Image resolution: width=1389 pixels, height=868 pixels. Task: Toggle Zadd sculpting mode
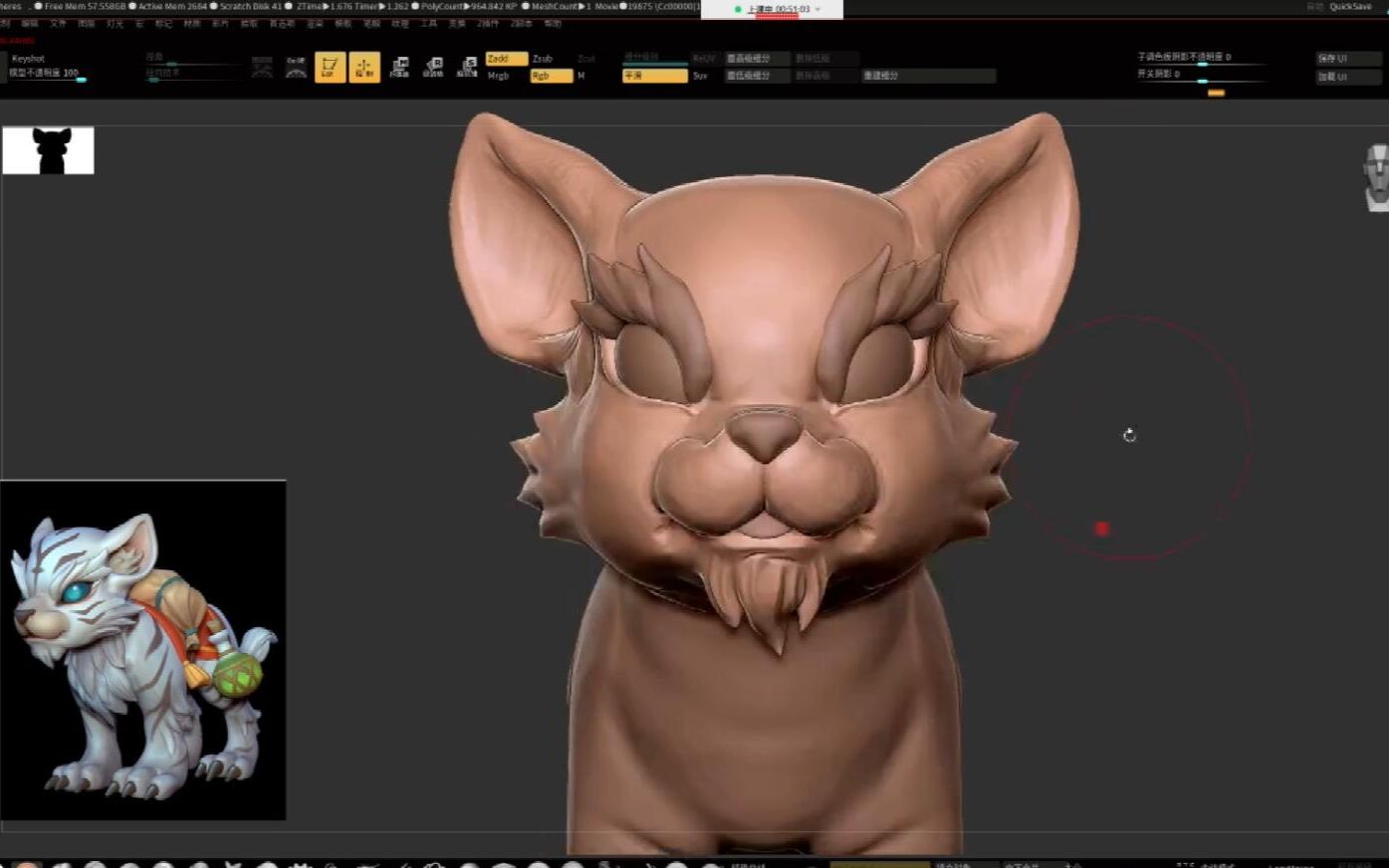[x=507, y=59]
